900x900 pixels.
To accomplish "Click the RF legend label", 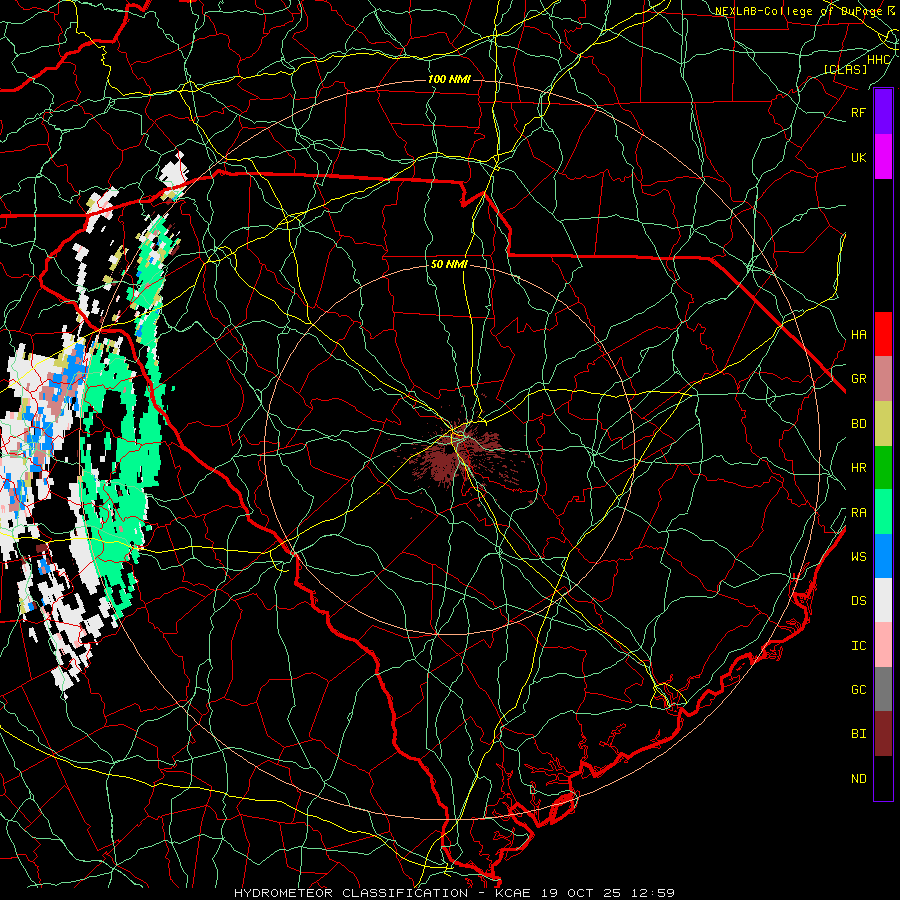I will tap(858, 113).
